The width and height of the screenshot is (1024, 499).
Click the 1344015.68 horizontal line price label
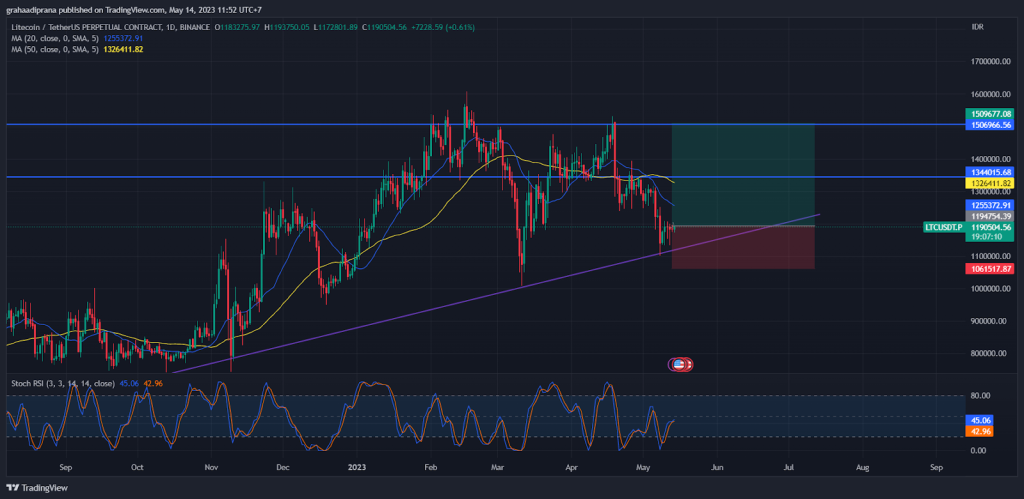click(990, 171)
